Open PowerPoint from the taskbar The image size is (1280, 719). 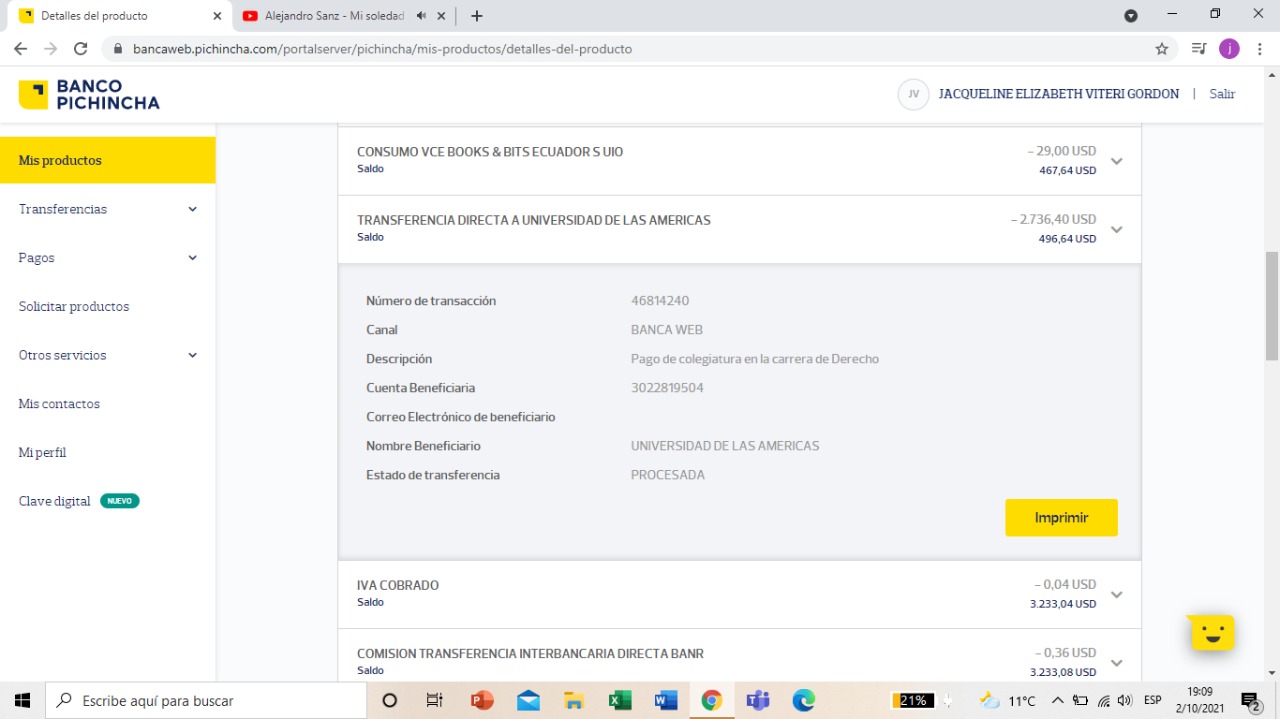(x=482, y=700)
